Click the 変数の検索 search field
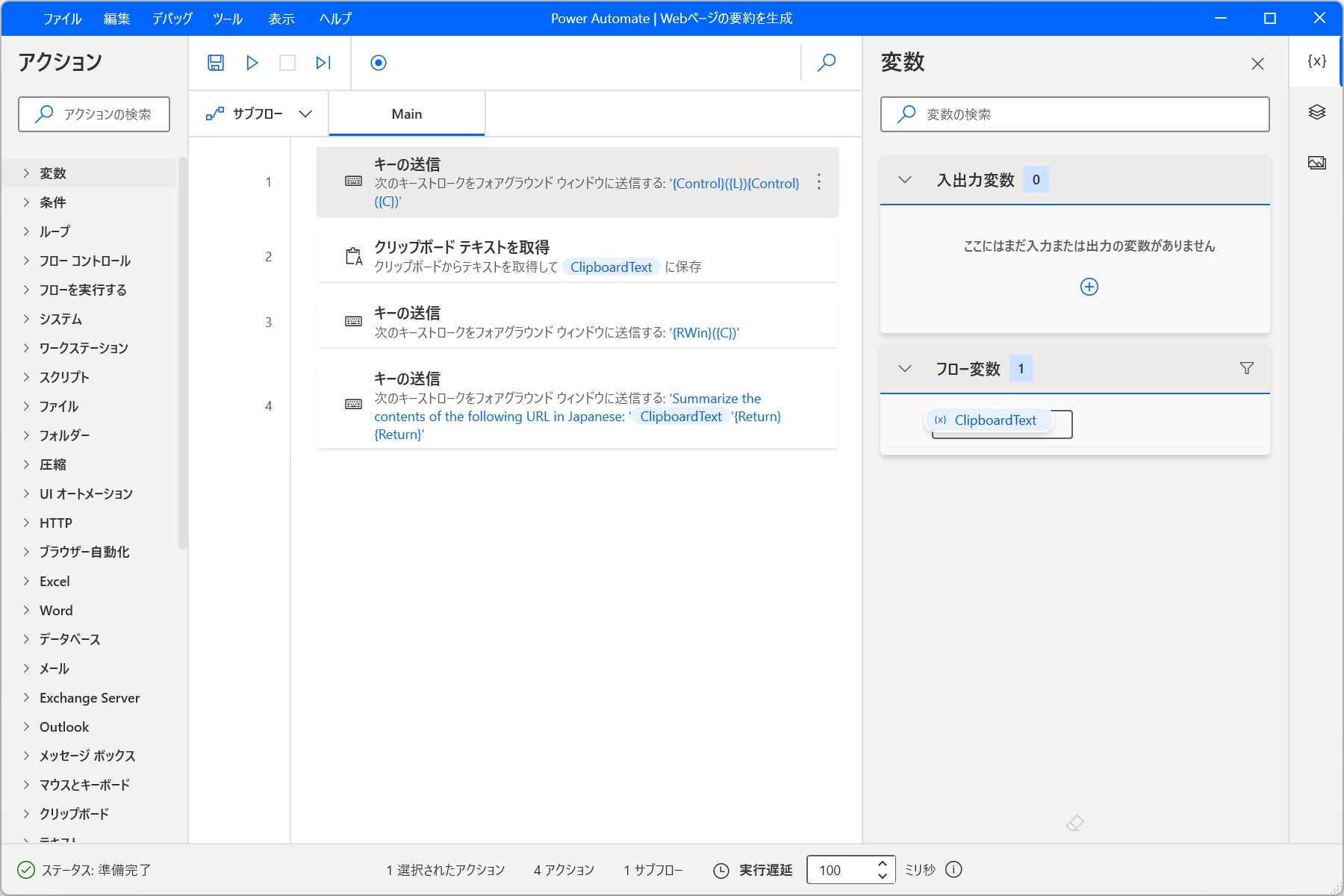This screenshot has height=896, width=1344. (x=1075, y=114)
